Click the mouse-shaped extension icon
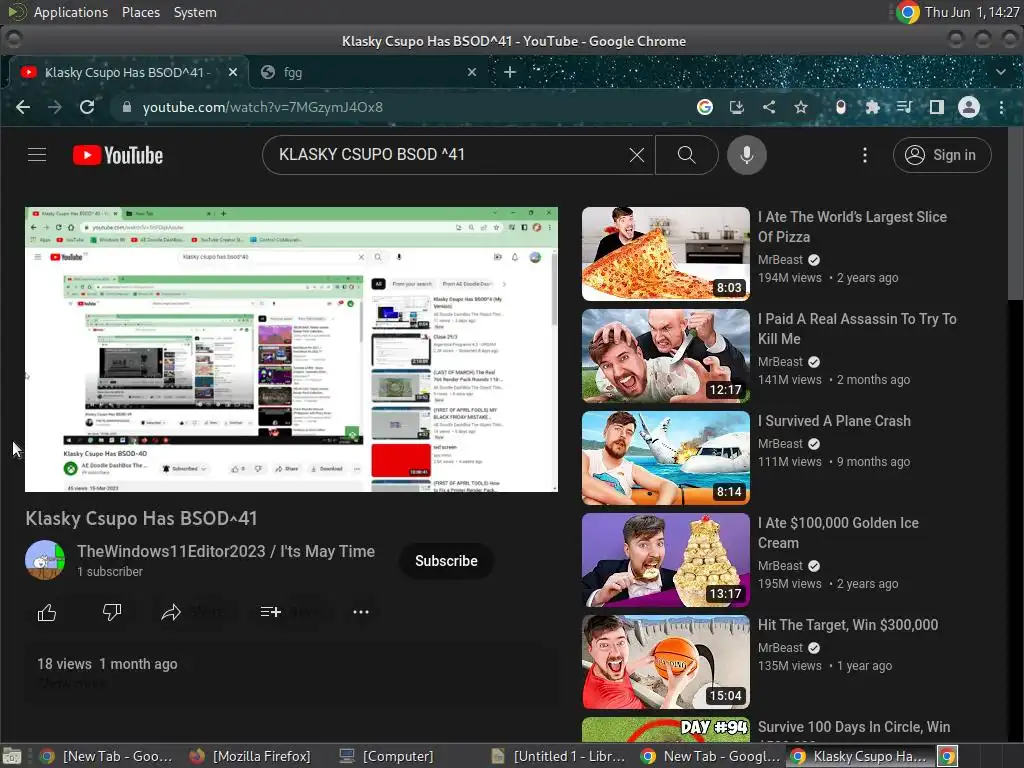Image resolution: width=1024 pixels, height=768 pixels. pos(840,107)
